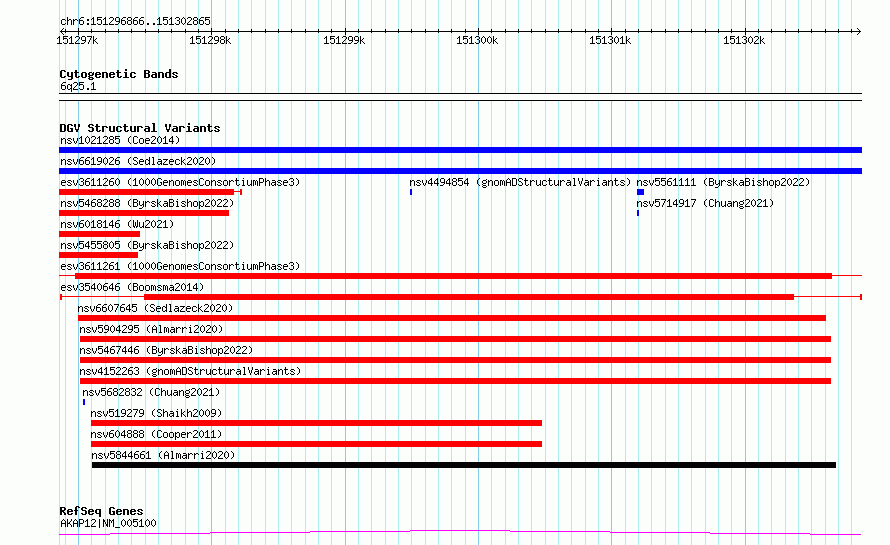
Task: Click the 151299k ruler position label
Action: (x=344, y=40)
